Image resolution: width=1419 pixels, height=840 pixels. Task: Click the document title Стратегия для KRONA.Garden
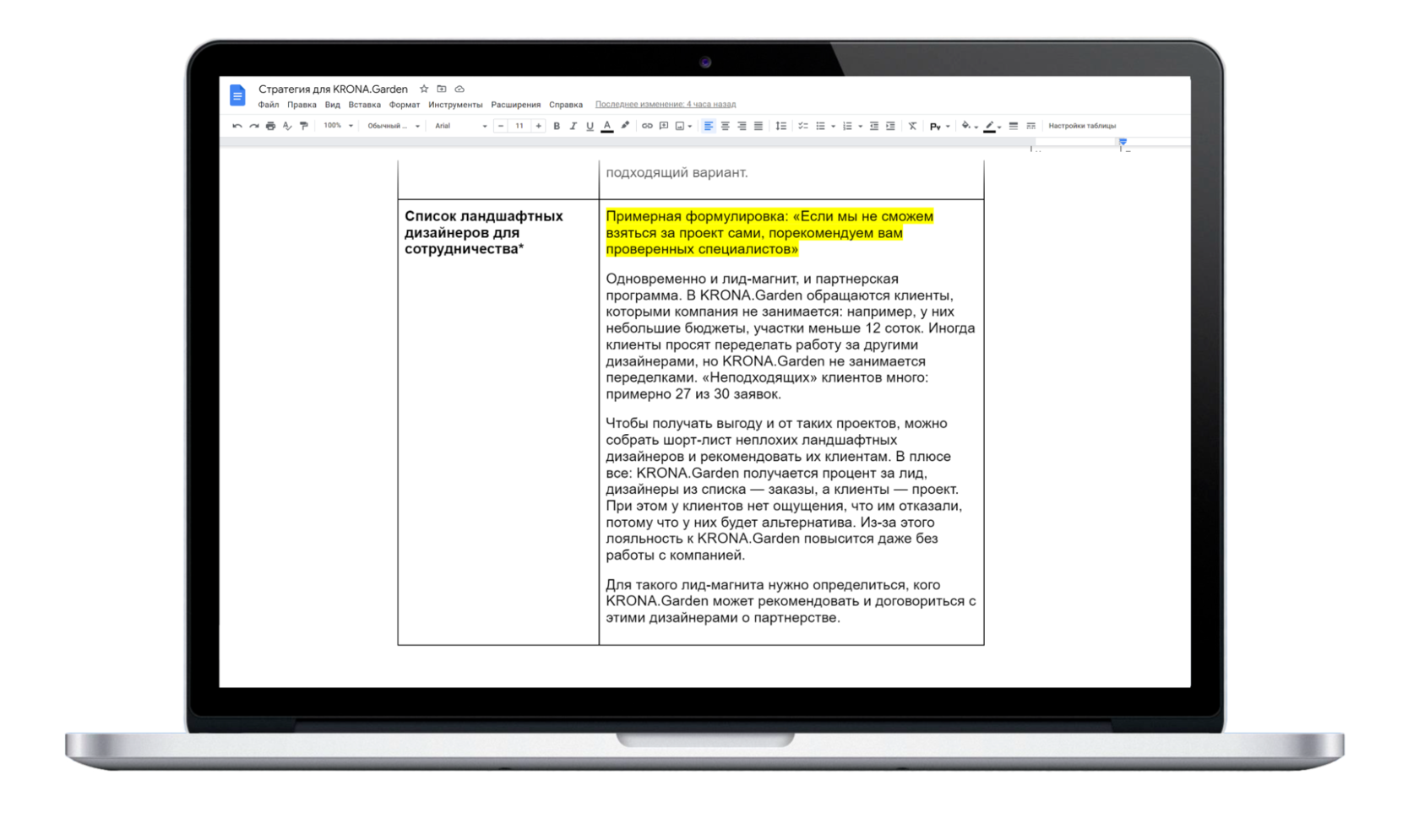(333, 89)
